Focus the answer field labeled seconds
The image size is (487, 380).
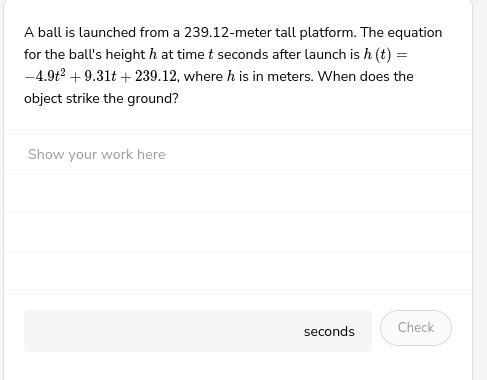(198, 331)
